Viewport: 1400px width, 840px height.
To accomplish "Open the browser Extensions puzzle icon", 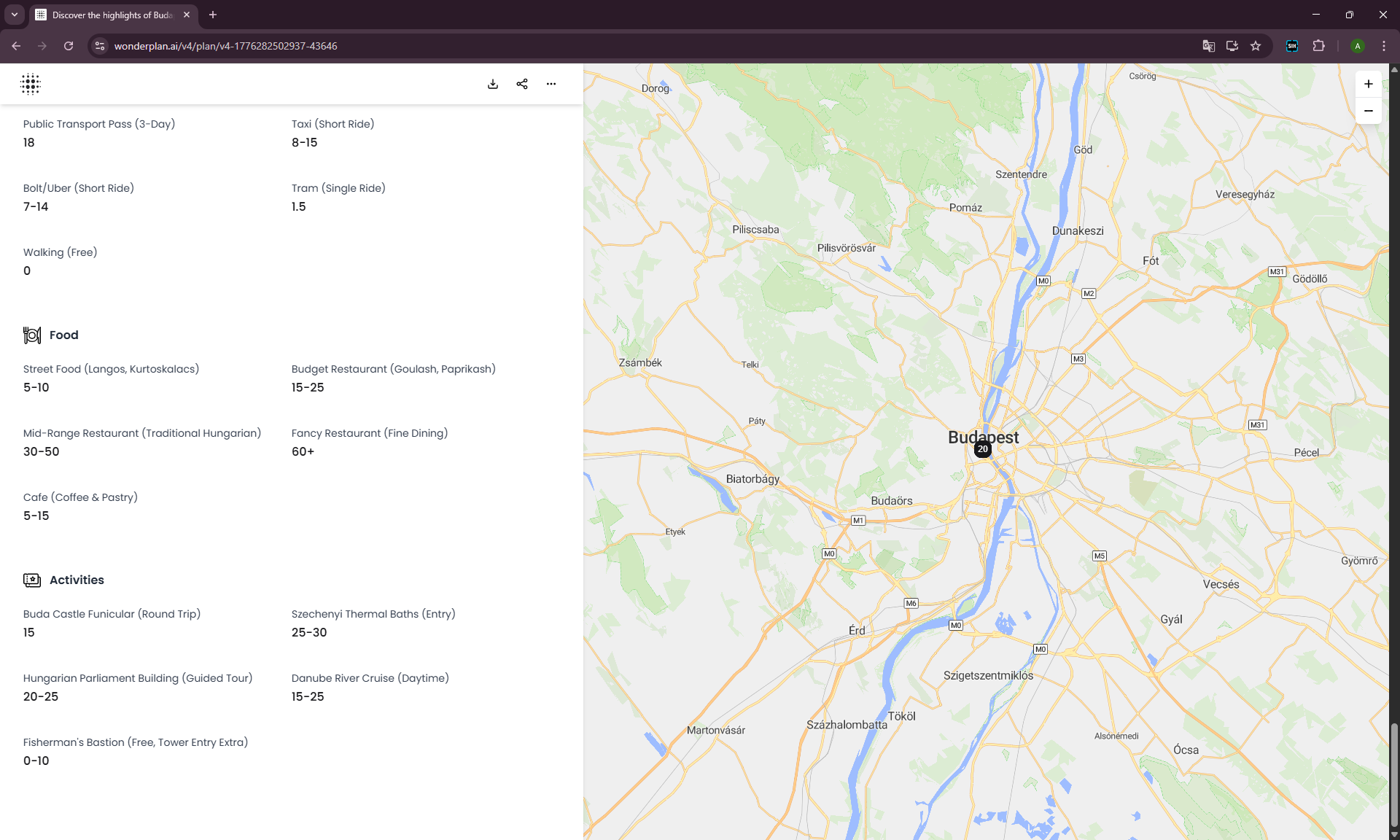I will pyautogui.click(x=1318, y=46).
